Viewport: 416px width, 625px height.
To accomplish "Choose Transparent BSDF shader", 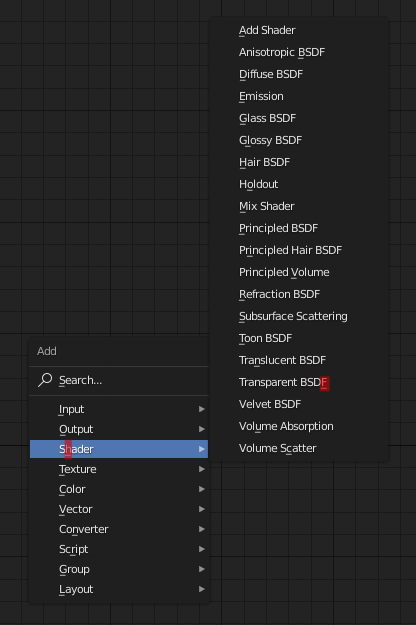I will point(299,382).
